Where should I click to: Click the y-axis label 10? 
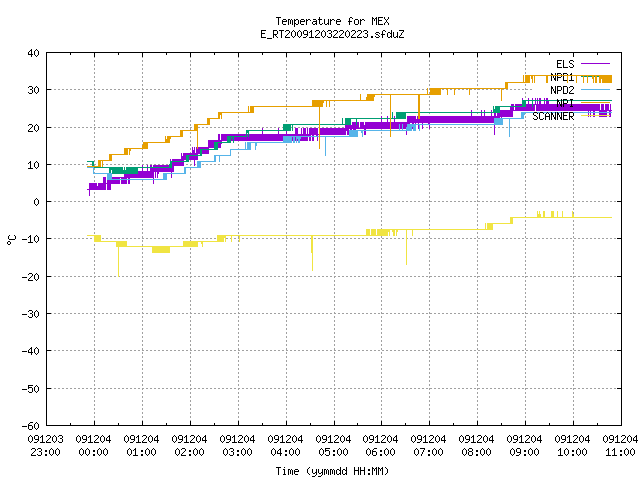click(x=33, y=165)
